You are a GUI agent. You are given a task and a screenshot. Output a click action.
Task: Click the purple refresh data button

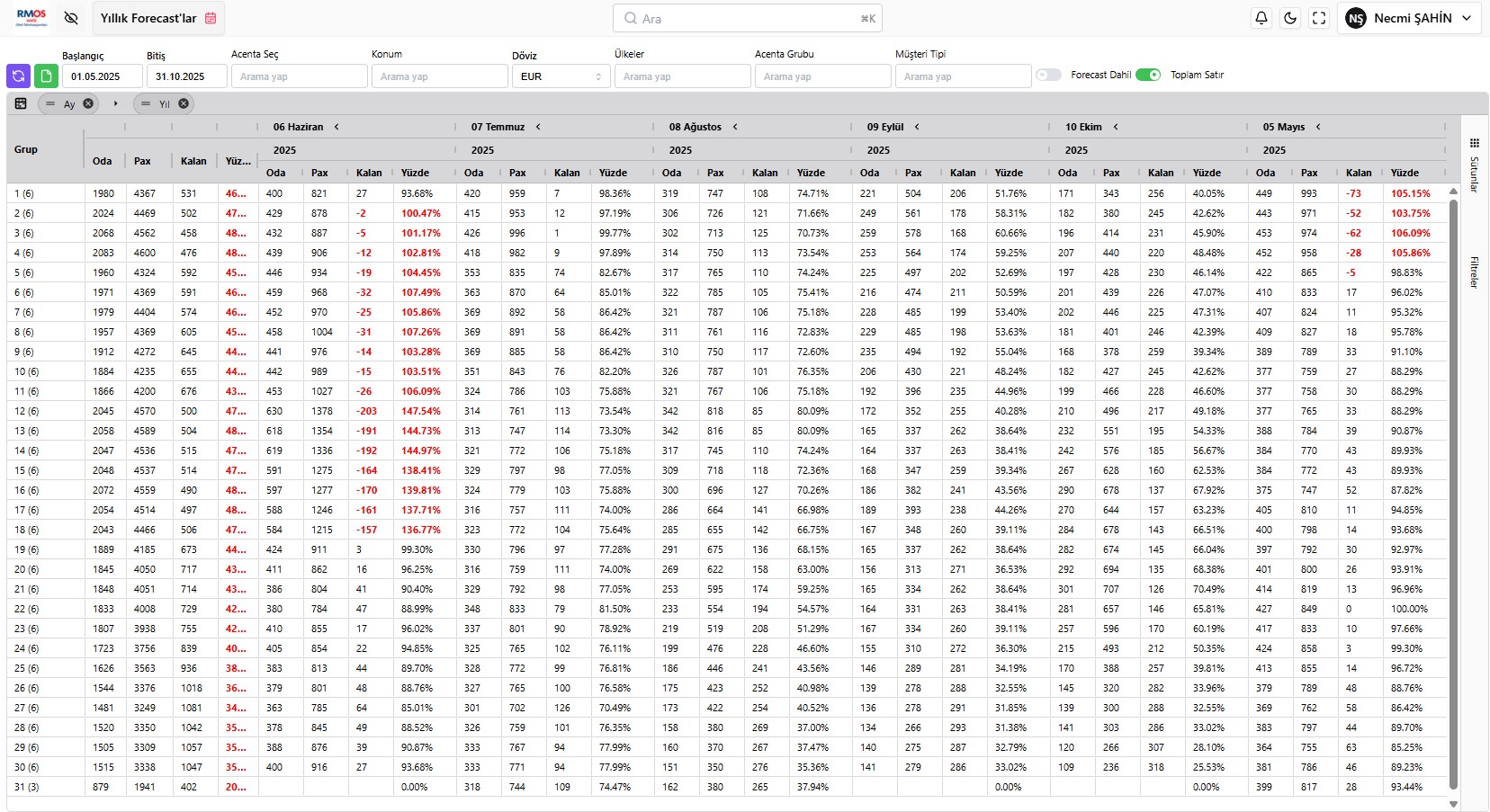(x=18, y=76)
